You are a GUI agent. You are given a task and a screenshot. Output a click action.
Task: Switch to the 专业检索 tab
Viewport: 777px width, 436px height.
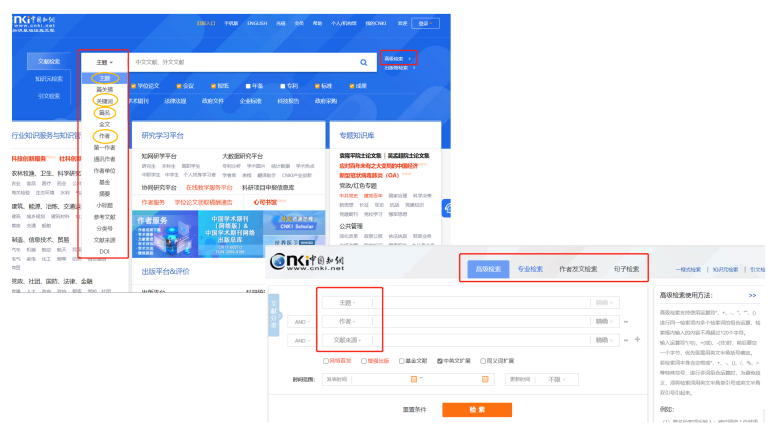pyautogui.click(x=530, y=269)
